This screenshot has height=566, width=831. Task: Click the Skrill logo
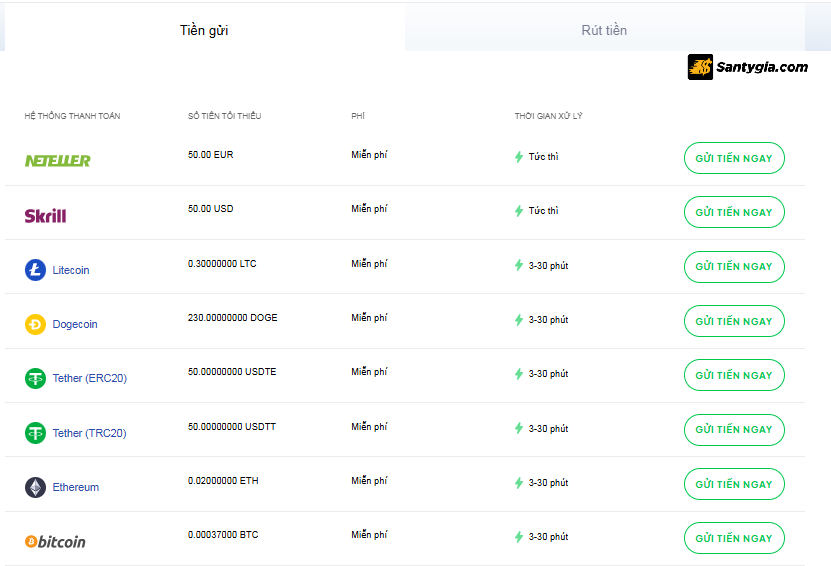point(46,216)
